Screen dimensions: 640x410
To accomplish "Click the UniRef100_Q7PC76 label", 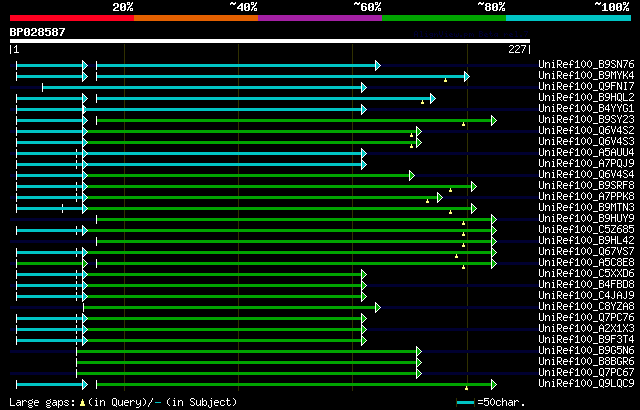I will (586, 318).
